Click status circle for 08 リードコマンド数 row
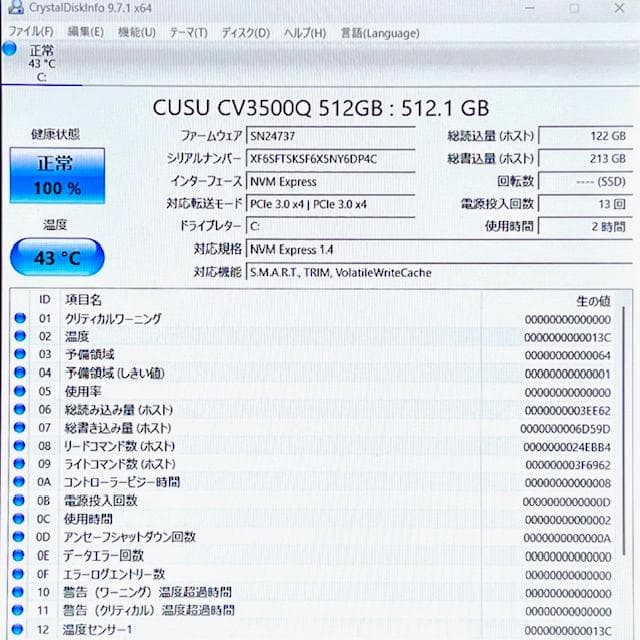The width and height of the screenshot is (640, 640). click(x=19, y=446)
